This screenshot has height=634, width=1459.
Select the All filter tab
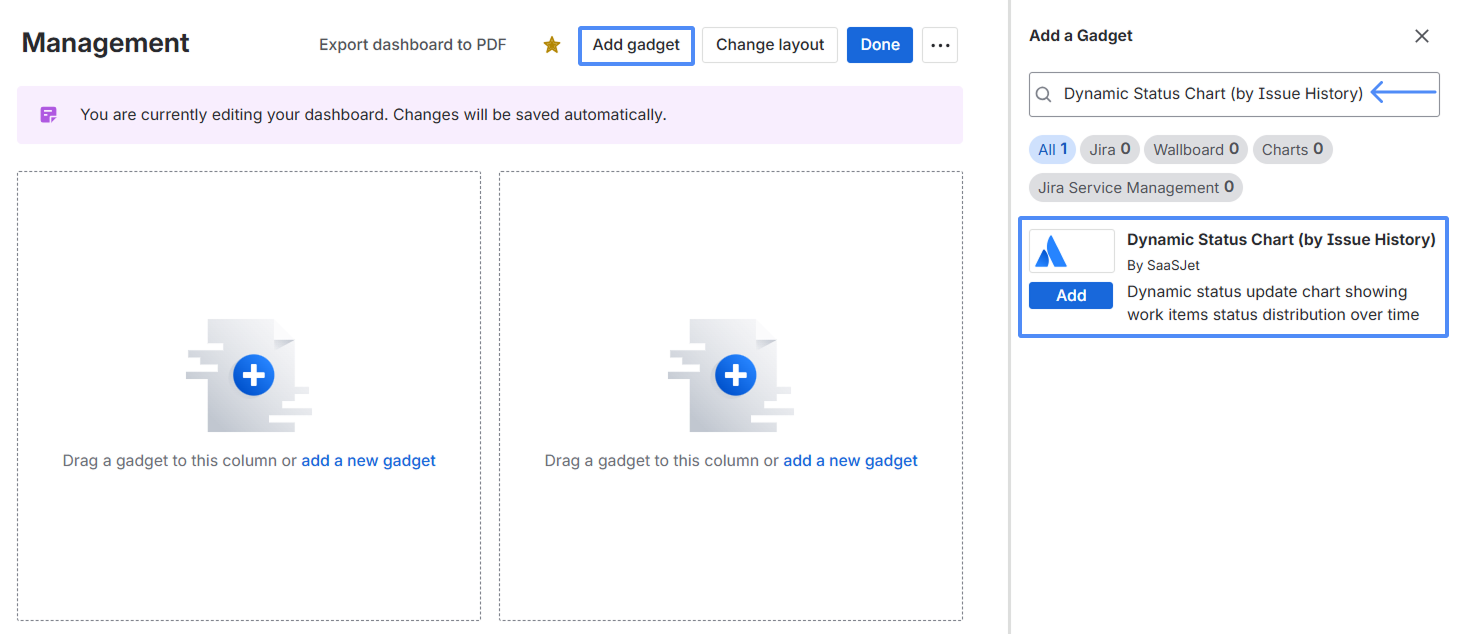(1052, 150)
